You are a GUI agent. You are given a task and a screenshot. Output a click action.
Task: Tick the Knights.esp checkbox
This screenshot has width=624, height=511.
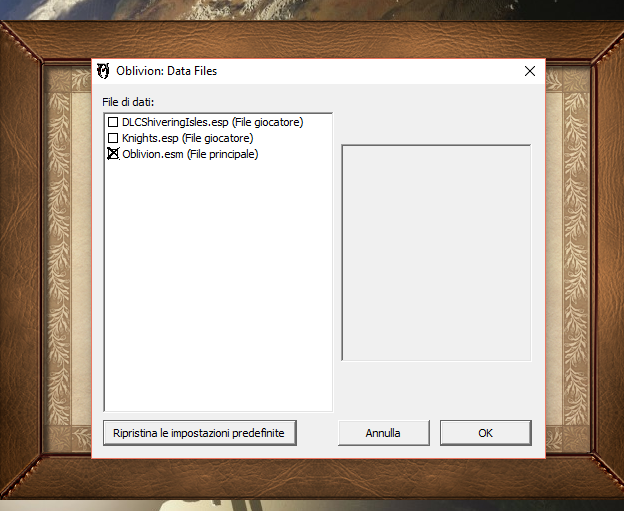pyautogui.click(x=113, y=138)
